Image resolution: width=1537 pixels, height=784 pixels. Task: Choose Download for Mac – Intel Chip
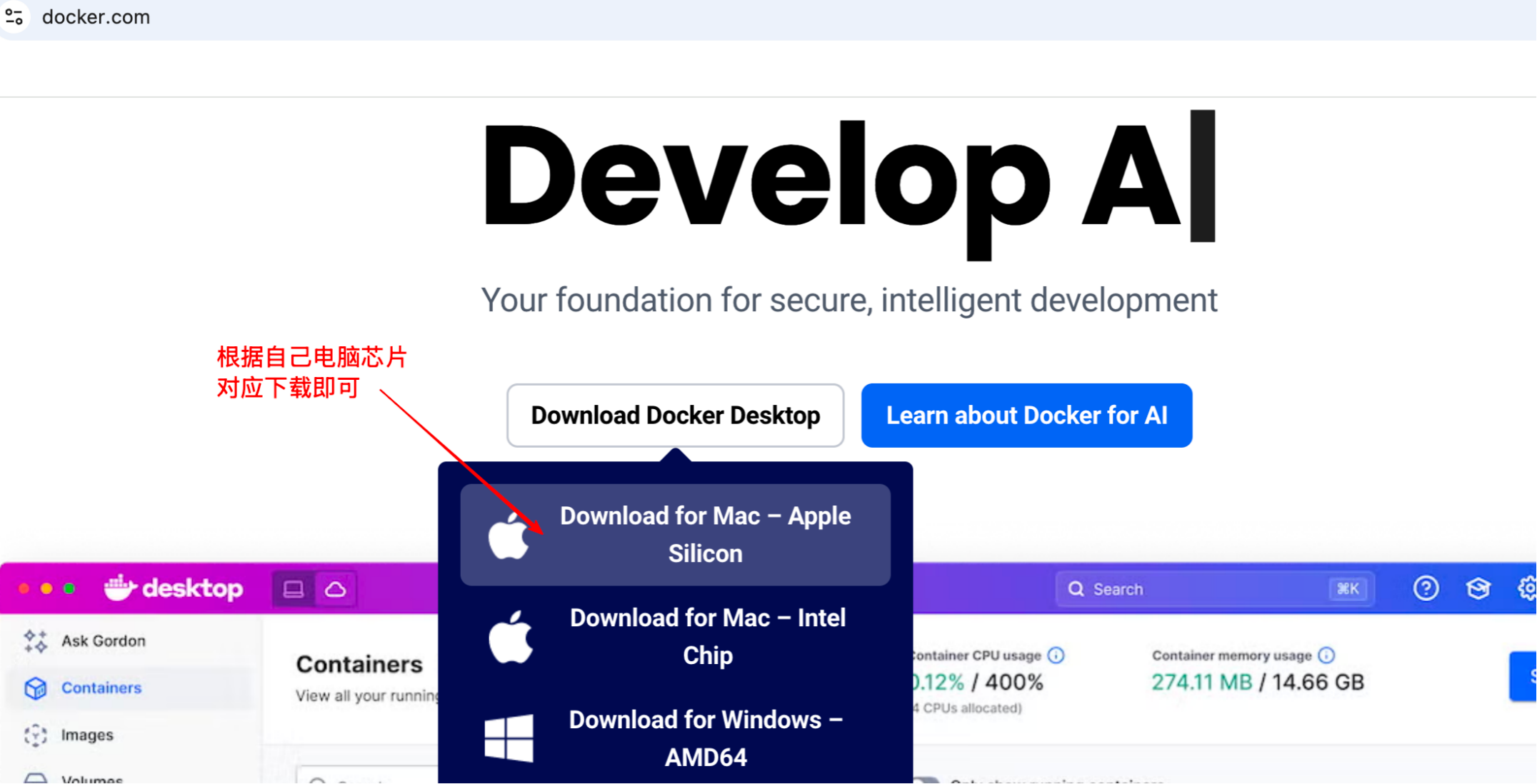click(675, 637)
